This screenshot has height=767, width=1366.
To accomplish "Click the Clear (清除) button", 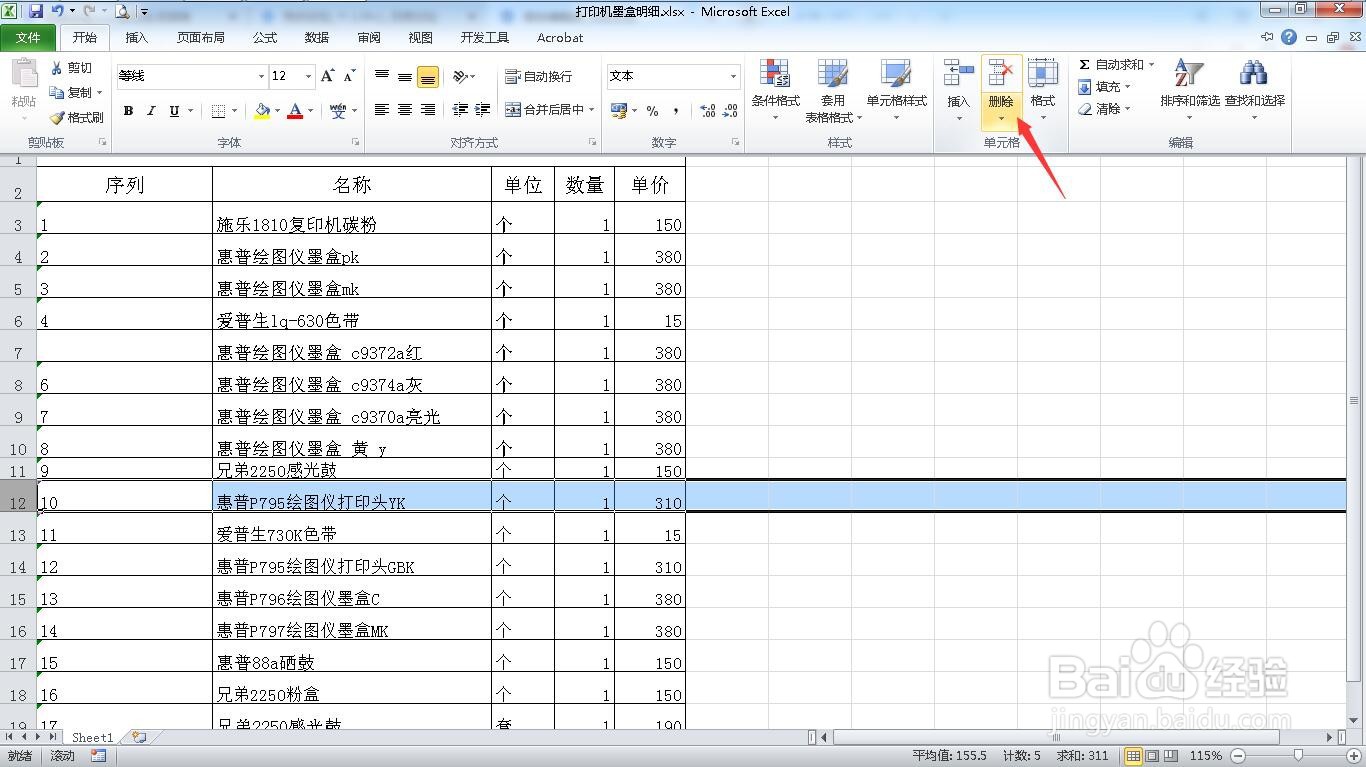I will (1104, 109).
